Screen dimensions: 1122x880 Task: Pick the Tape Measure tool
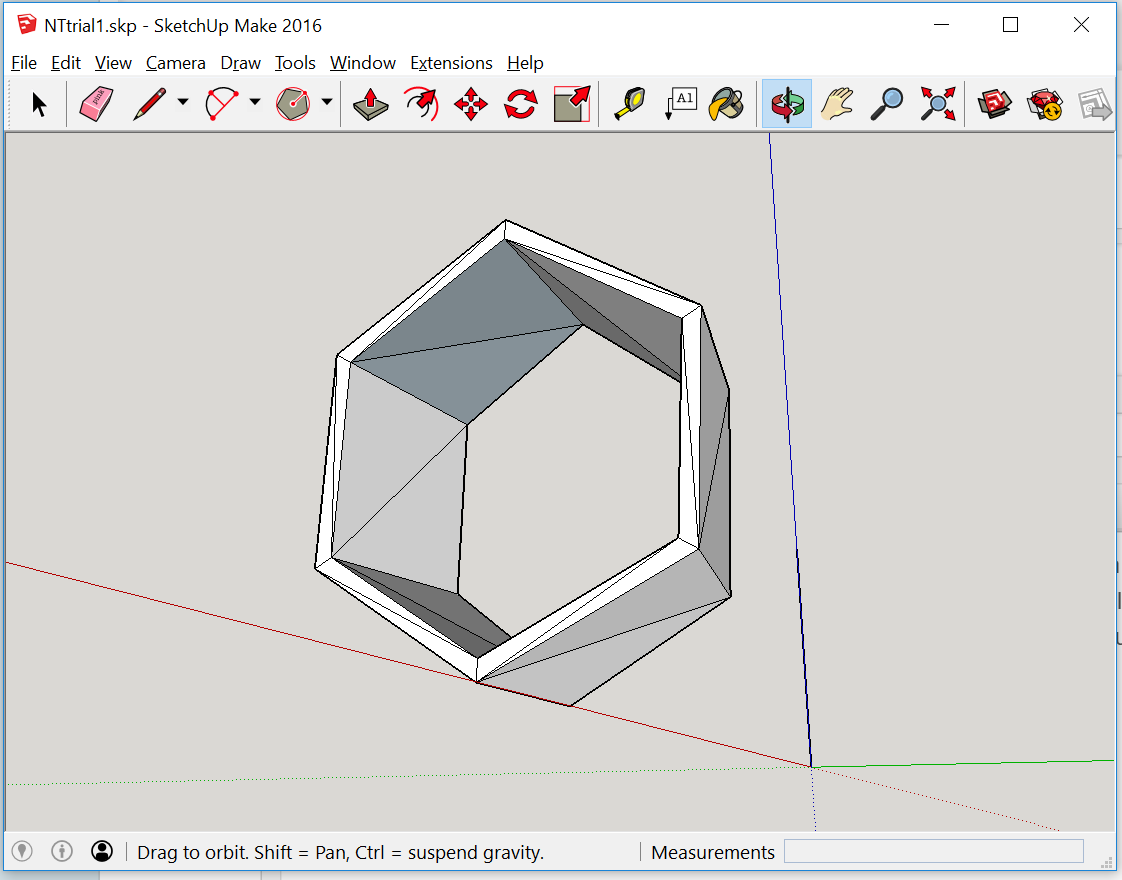pyautogui.click(x=629, y=103)
